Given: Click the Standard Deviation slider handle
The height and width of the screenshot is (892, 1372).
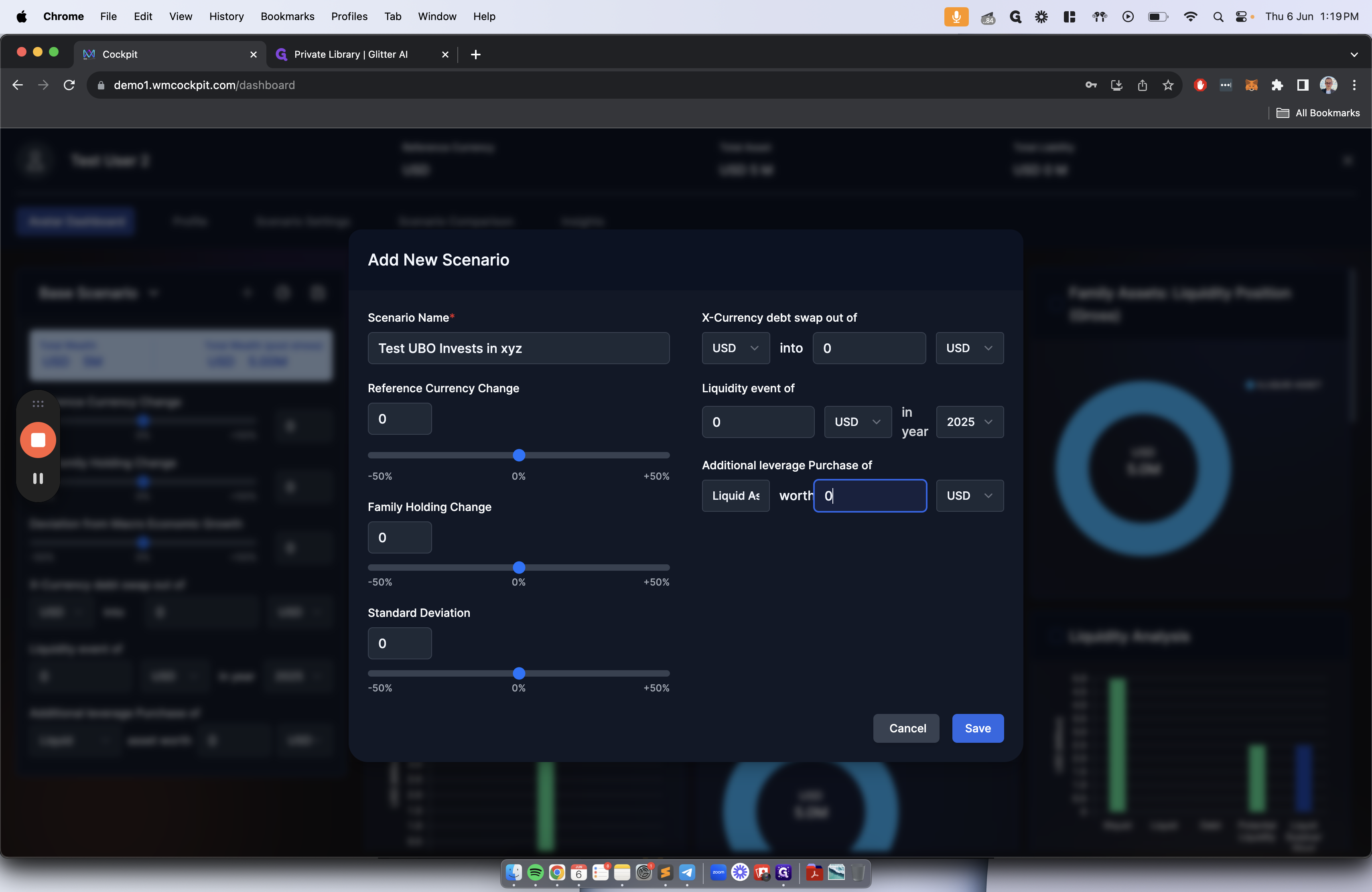Looking at the screenshot, I should [519, 673].
